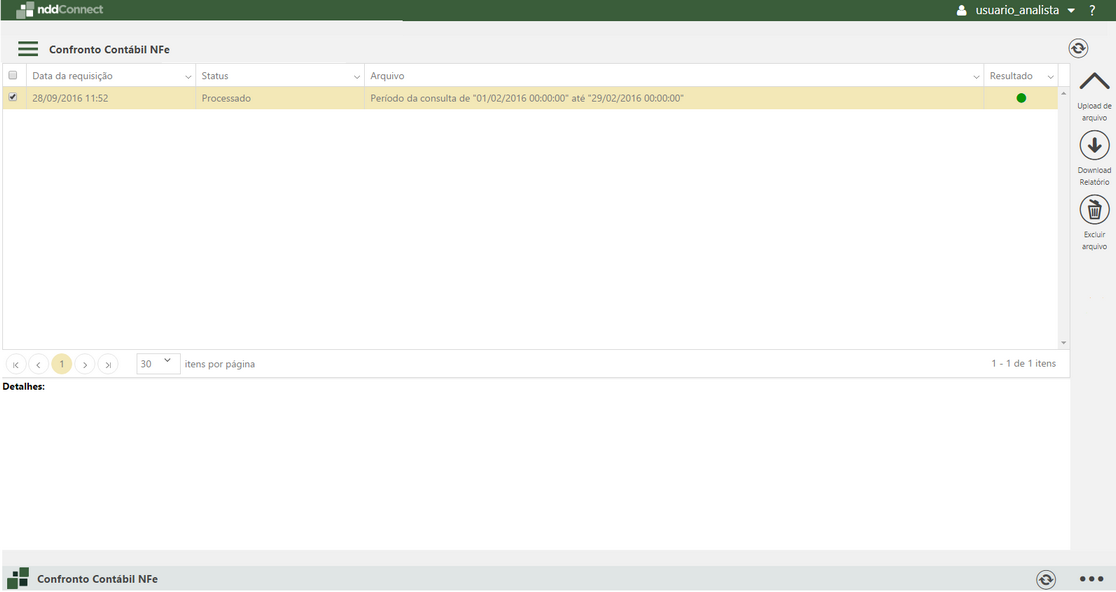Image resolution: width=1116 pixels, height=592 pixels.
Task: Check the row checkbox for the Processado entry
Action: 13,97
